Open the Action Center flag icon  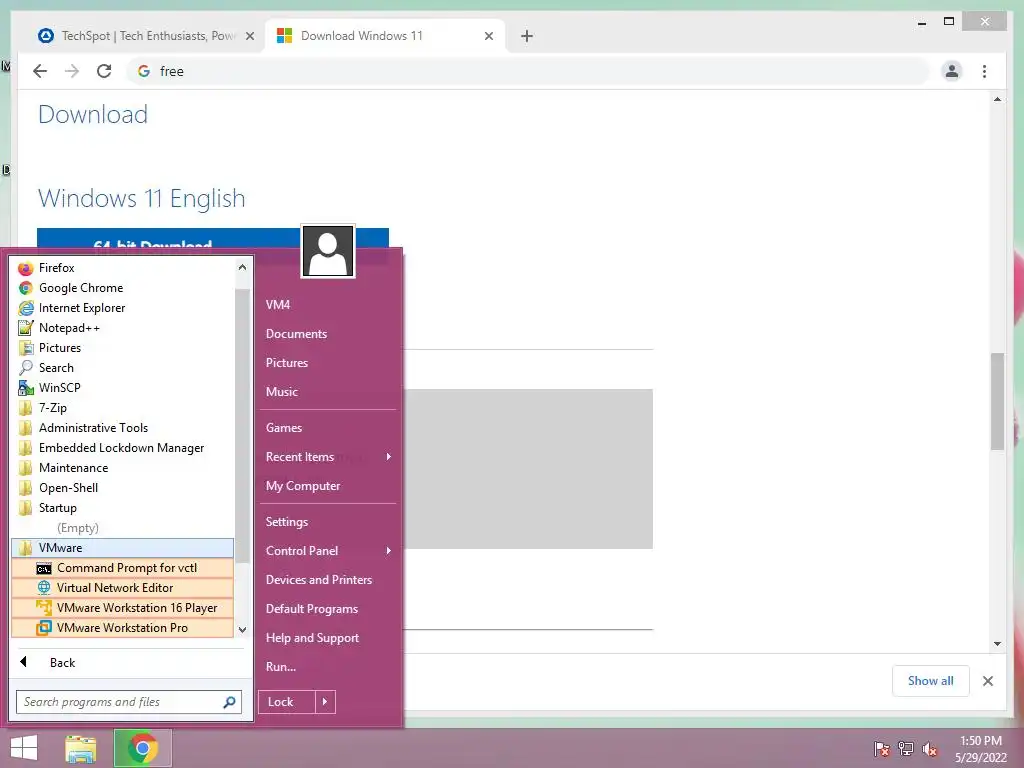882,749
